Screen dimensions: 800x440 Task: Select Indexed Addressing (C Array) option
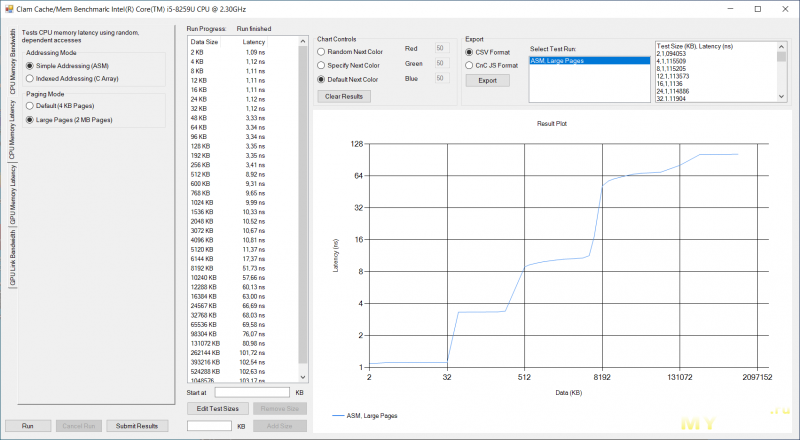pyautogui.click(x=72, y=79)
